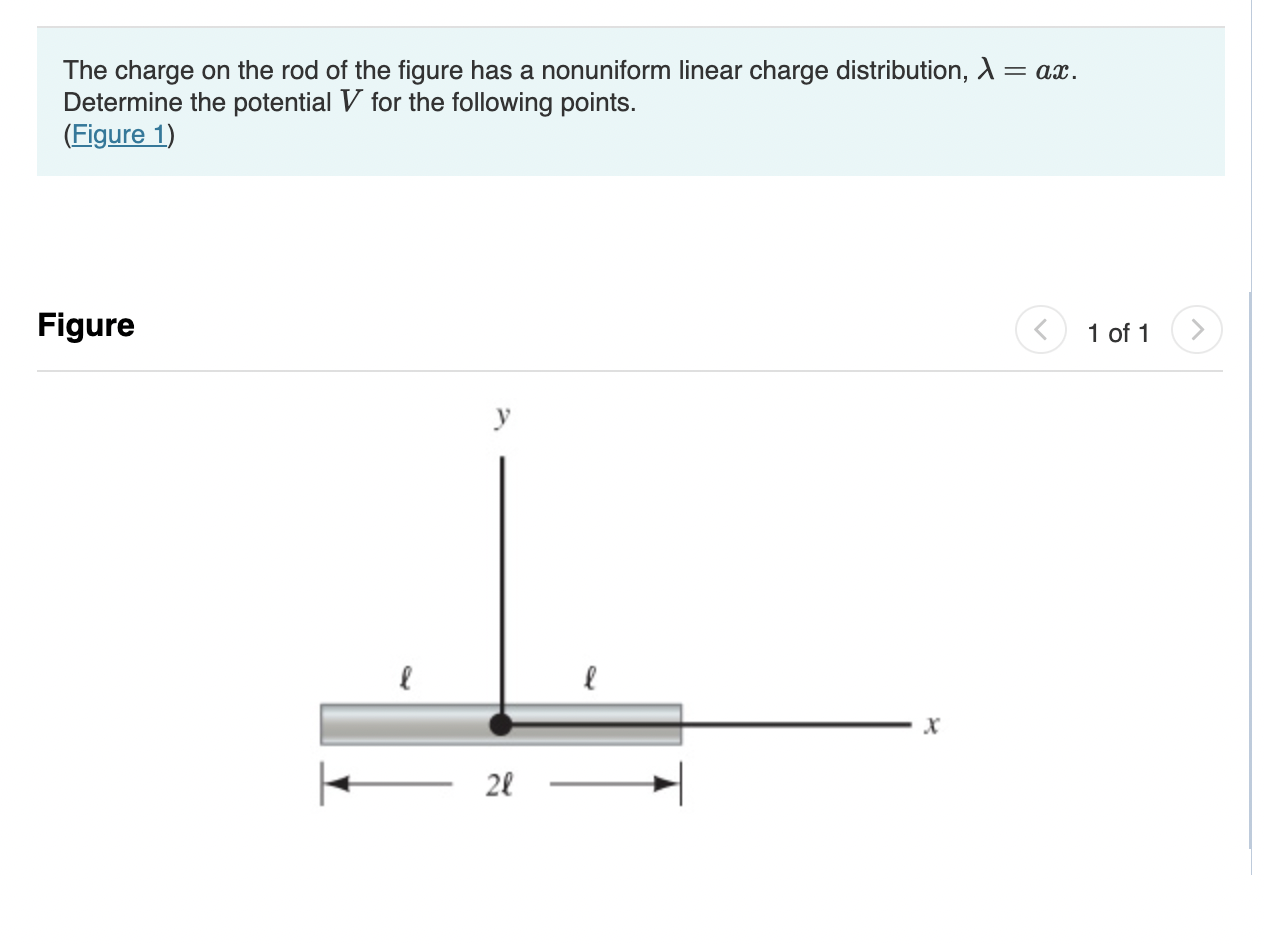Click the y-axis label in the figure
This screenshot has height=944, width=1264.
pyautogui.click(x=504, y=415)
